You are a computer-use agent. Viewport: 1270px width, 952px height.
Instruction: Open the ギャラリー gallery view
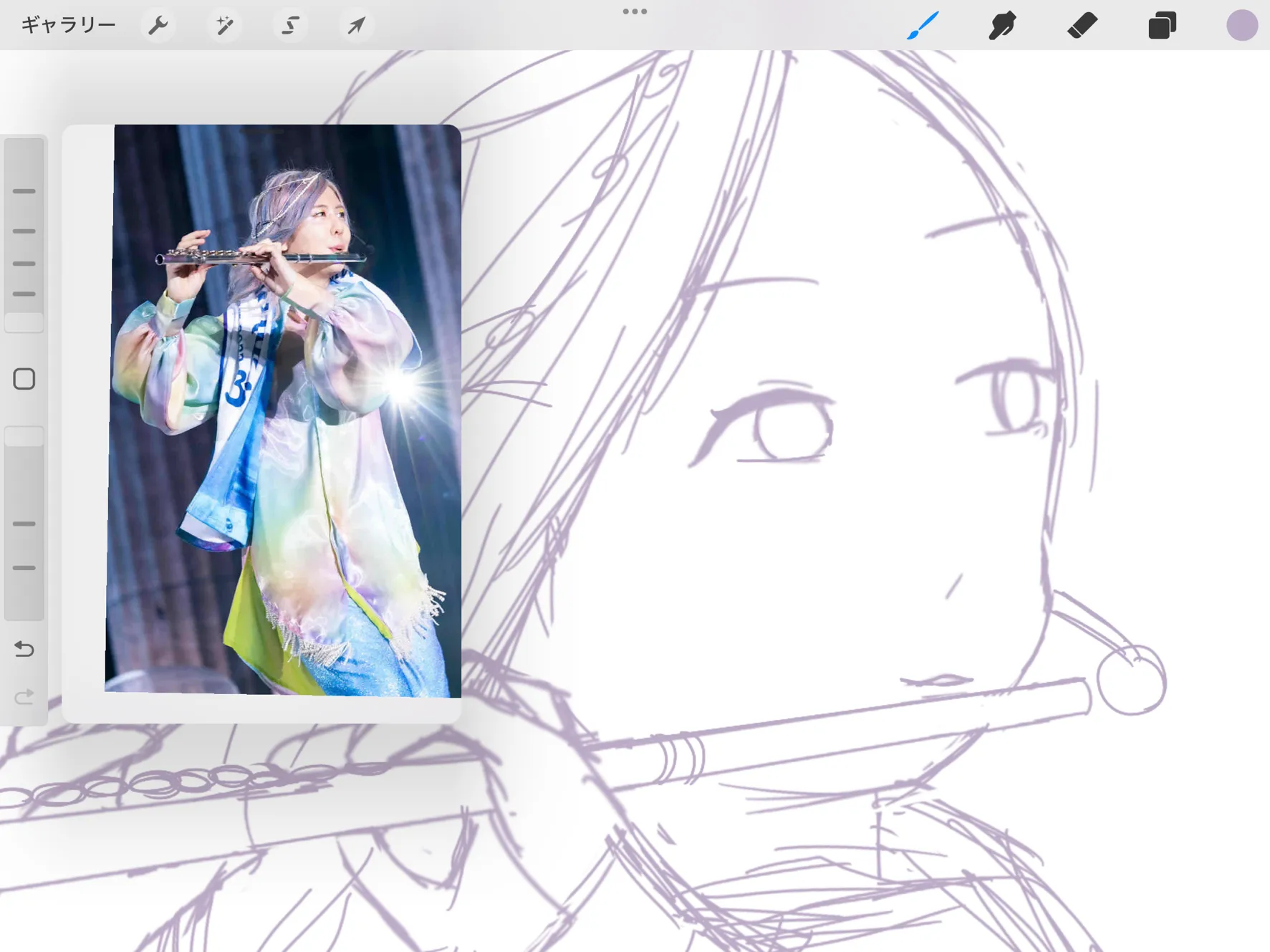tap(68, 25)
